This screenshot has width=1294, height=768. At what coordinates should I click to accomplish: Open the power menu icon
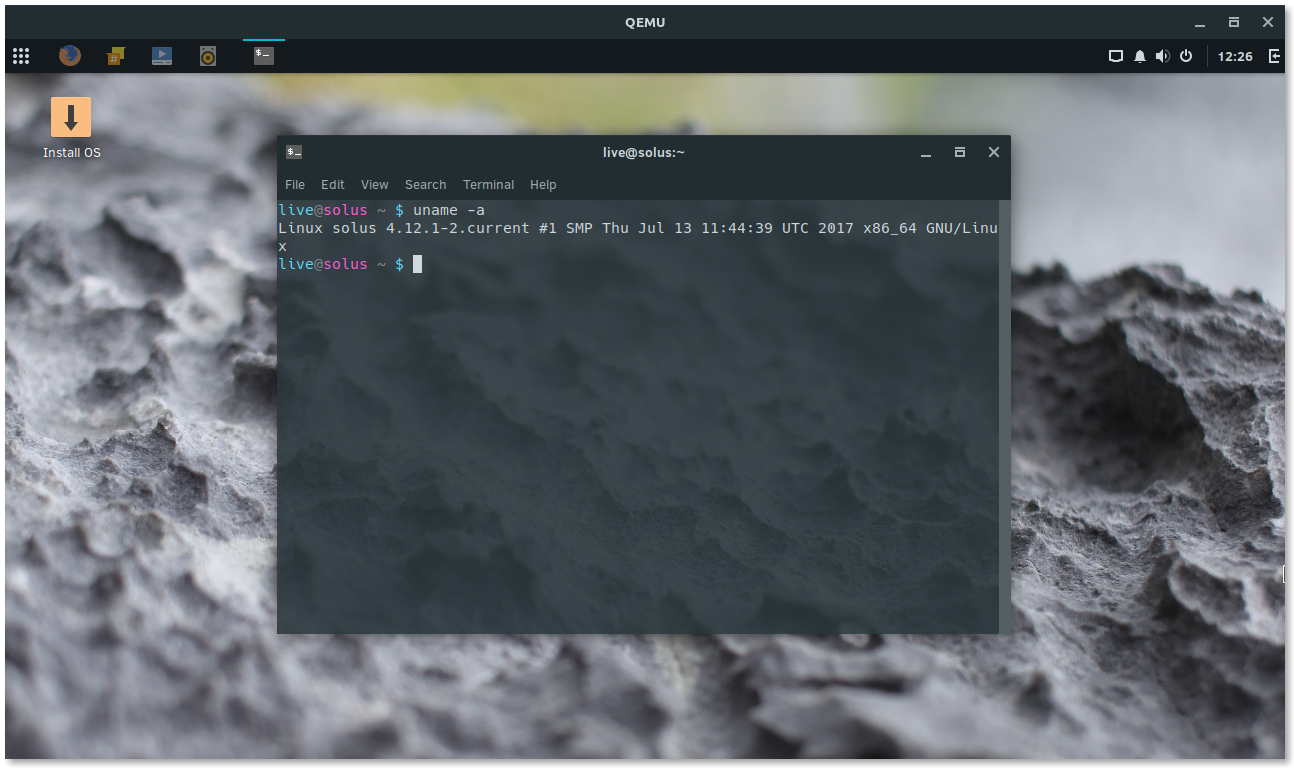1186,56
